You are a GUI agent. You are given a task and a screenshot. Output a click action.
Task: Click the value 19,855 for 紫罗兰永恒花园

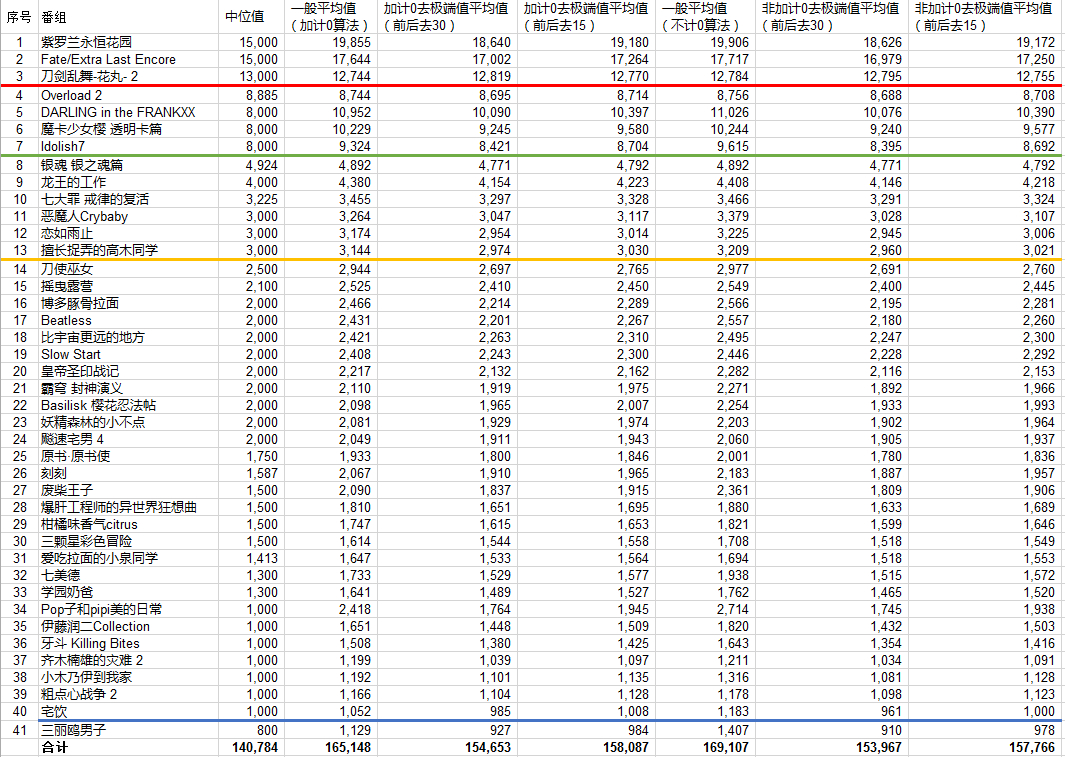click(352, 42)
